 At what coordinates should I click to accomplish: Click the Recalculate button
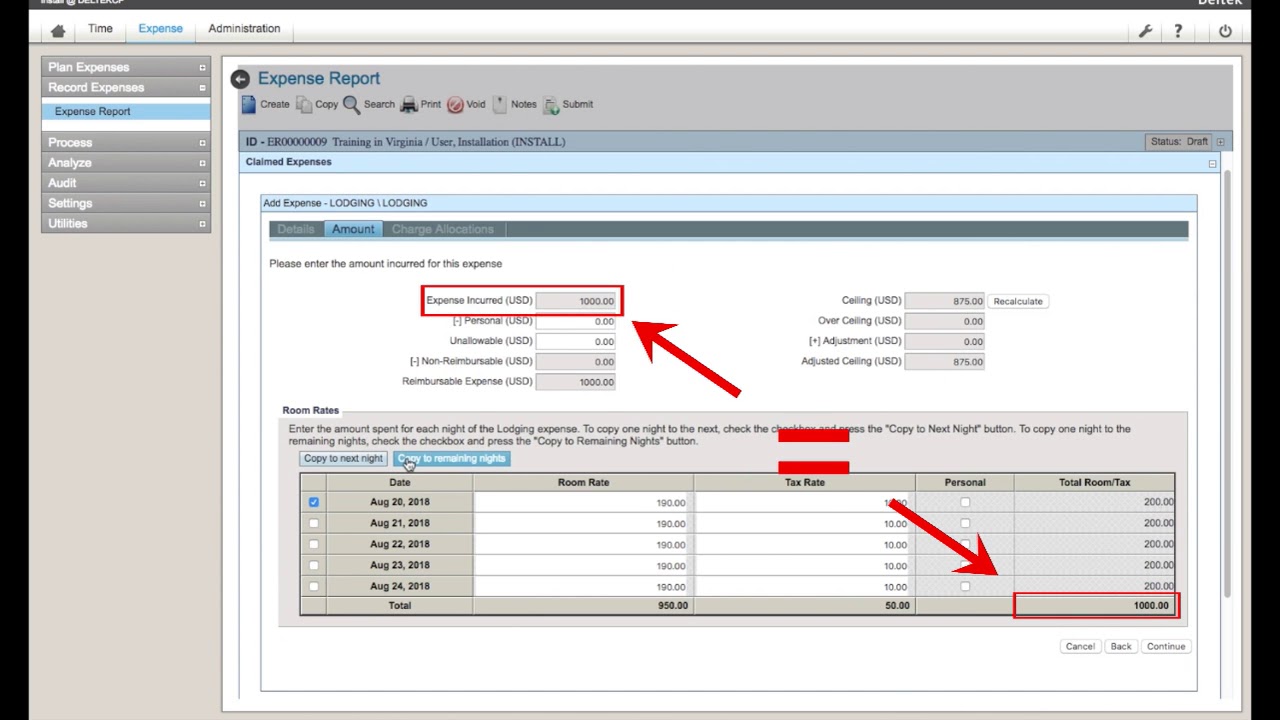(1018, 301)
